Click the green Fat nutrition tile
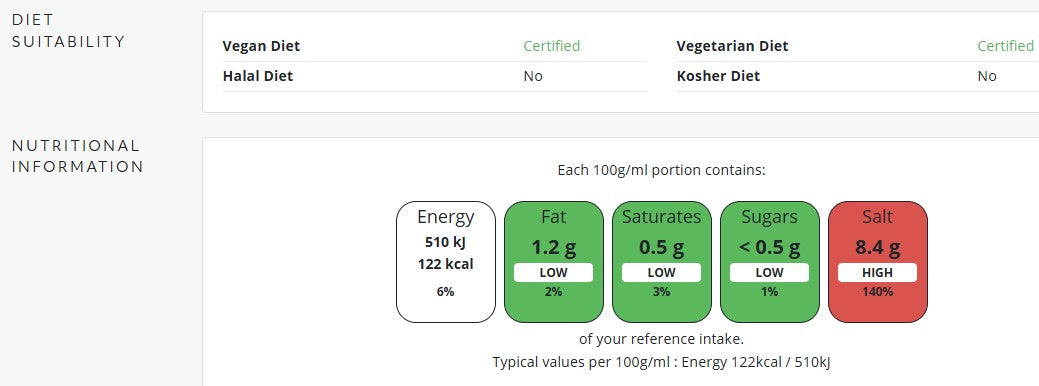The height and width of the screenshot is (386, 1039). point(554,262)
